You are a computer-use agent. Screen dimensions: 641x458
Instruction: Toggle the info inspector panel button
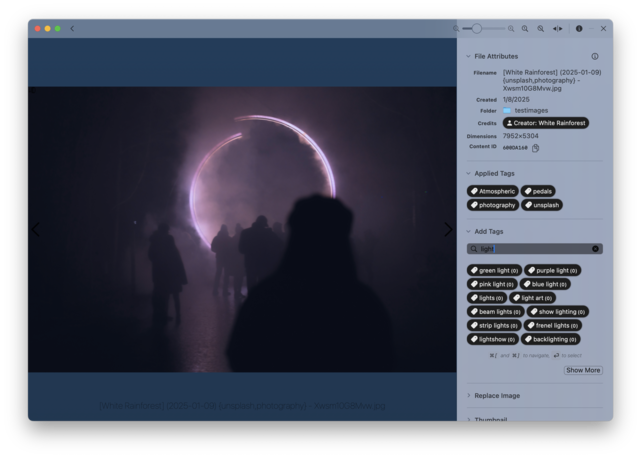(x=579, y=29)
